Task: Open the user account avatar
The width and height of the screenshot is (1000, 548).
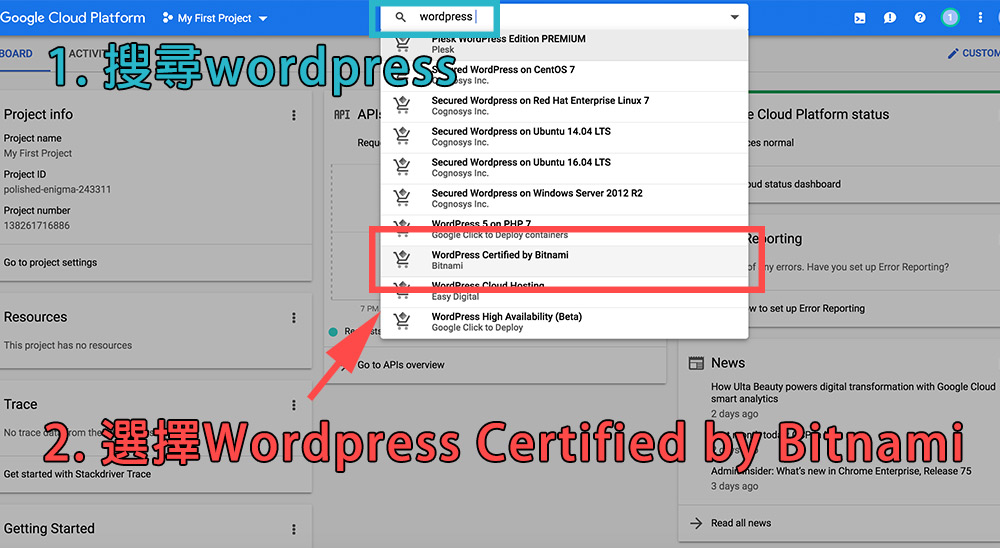Action: pyautogui.click(x=950, y=18)
